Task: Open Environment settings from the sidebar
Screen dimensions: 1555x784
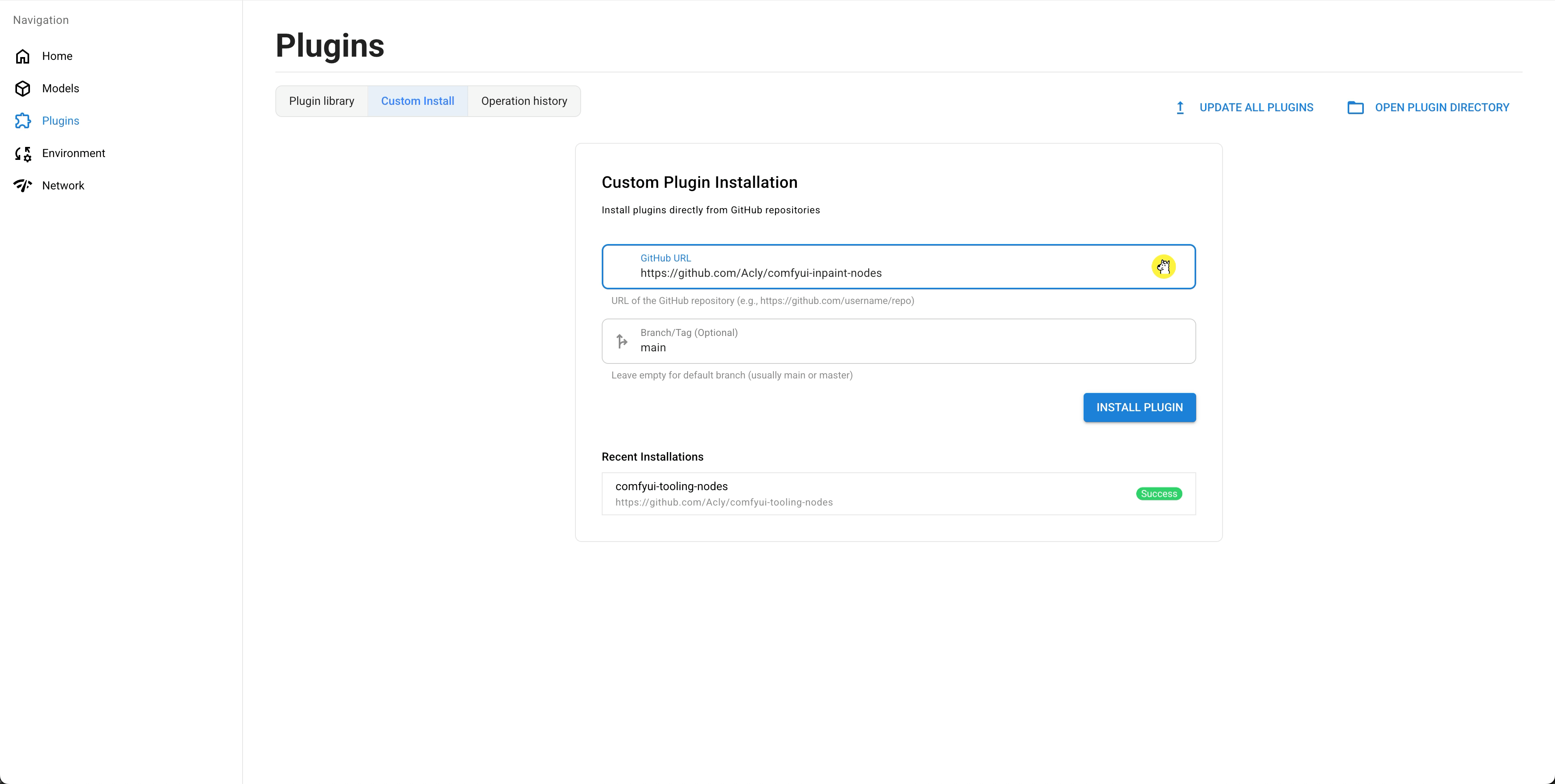Action: pyautogui.click(x=74, y=153)
